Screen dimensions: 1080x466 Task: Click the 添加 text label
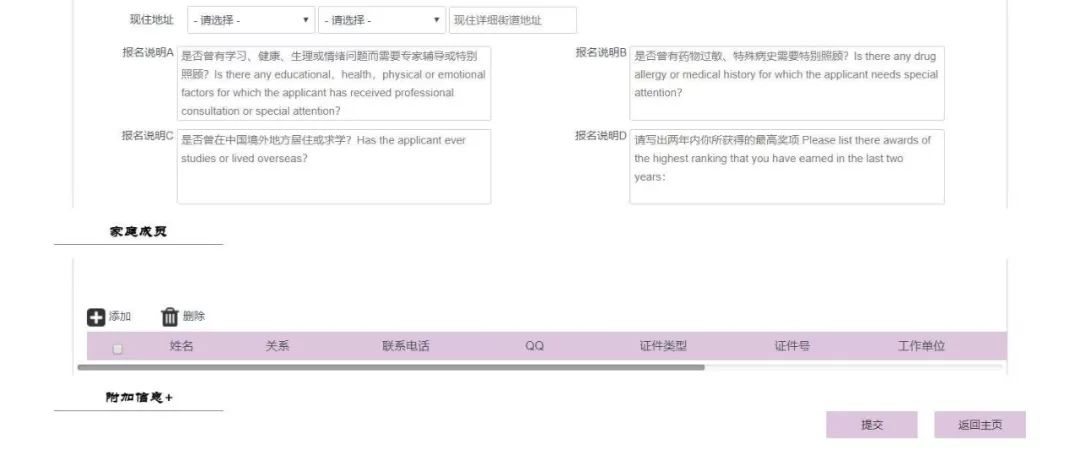point(120,317)
